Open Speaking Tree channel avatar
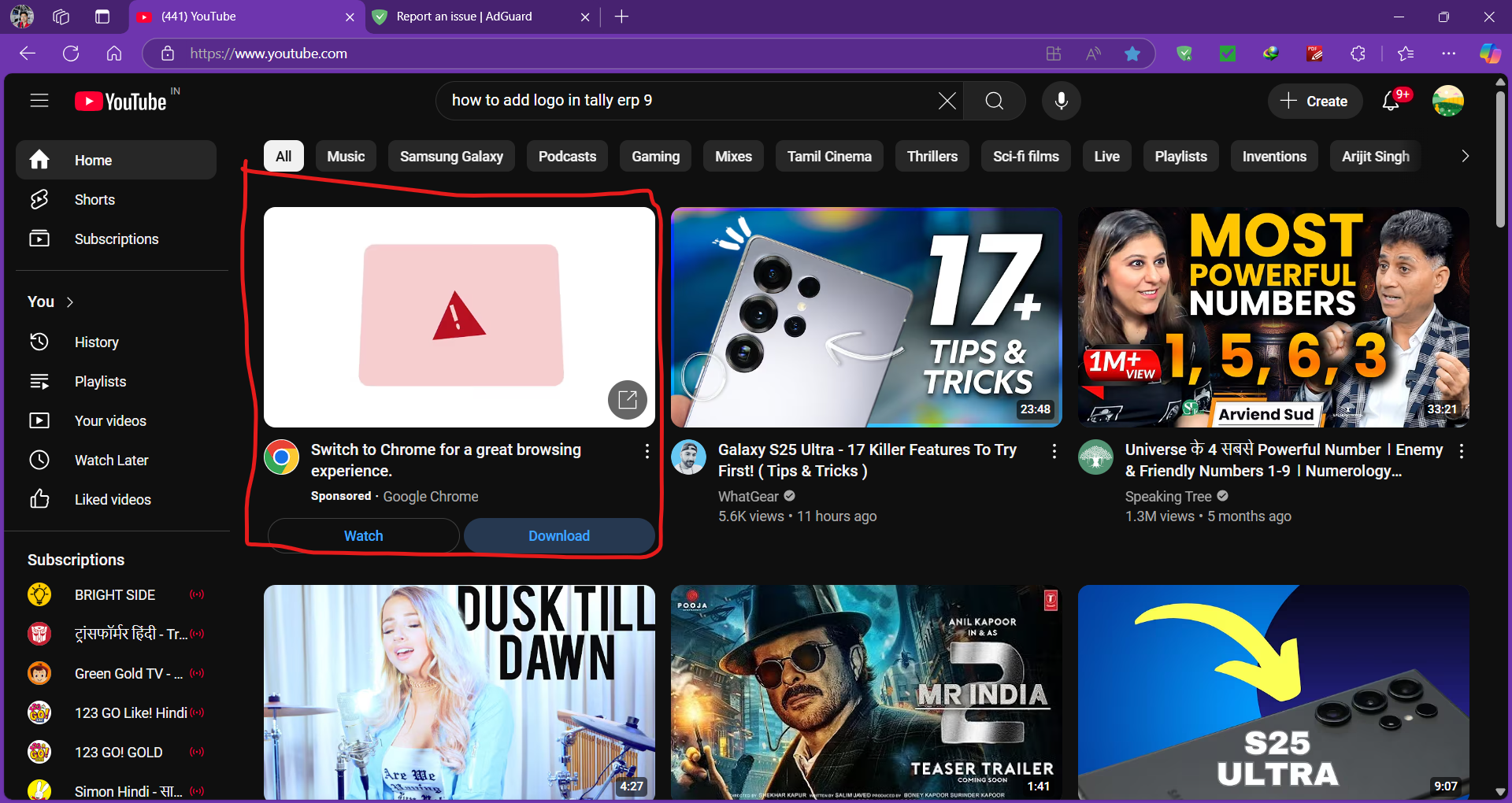Image resolution: width=1512 pixels, height=803 pixels. tap(1095, 457)
